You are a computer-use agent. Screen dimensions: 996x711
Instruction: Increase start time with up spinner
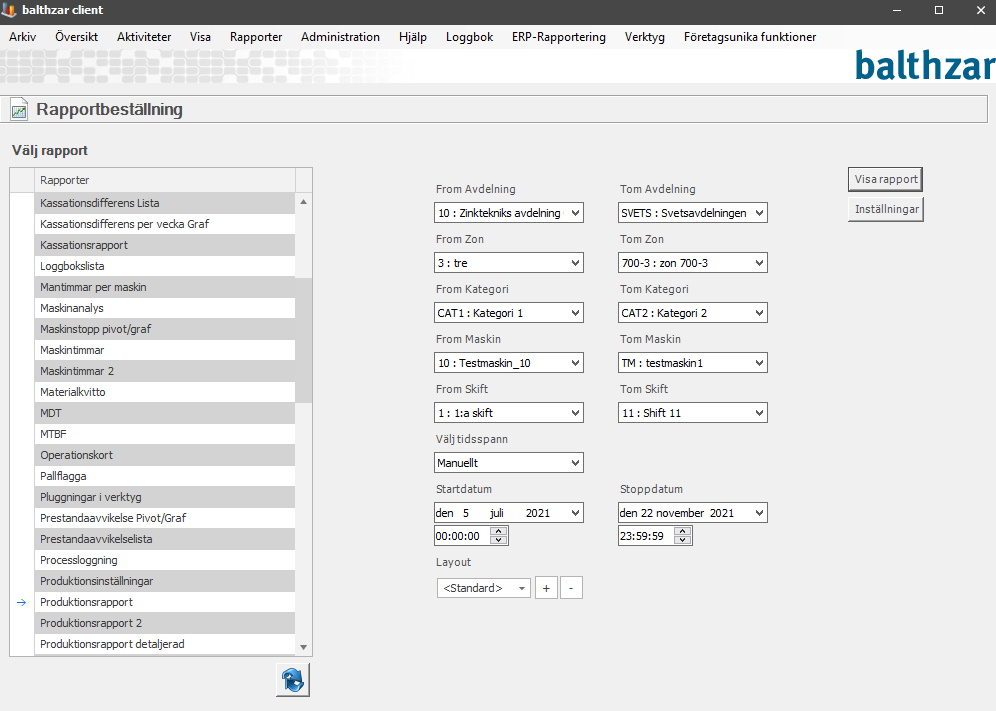click(499, 531)
